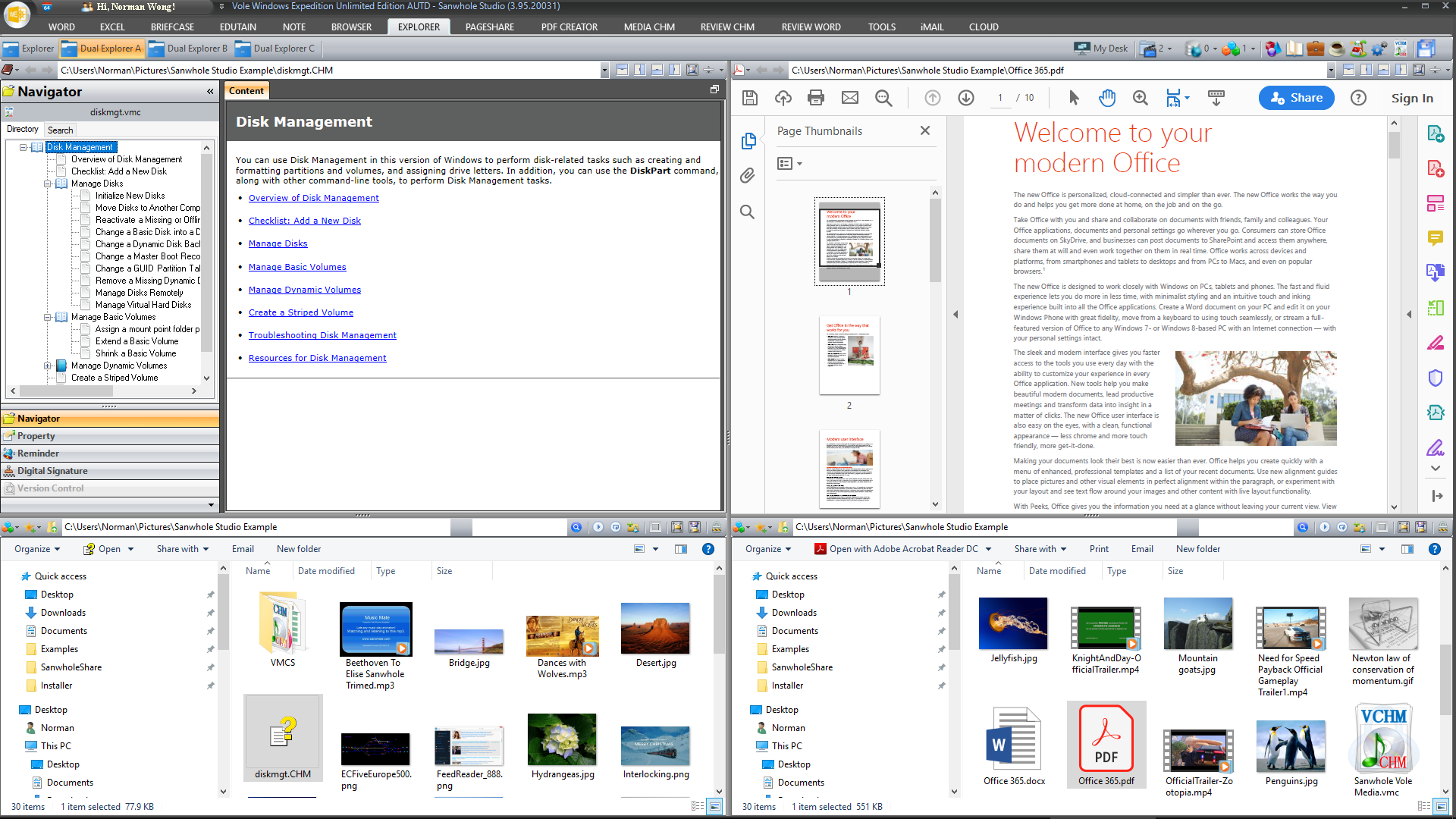Select the Dual Explorer B tab
Viewport: 1456px width, 819px height.
click(190, 49)
